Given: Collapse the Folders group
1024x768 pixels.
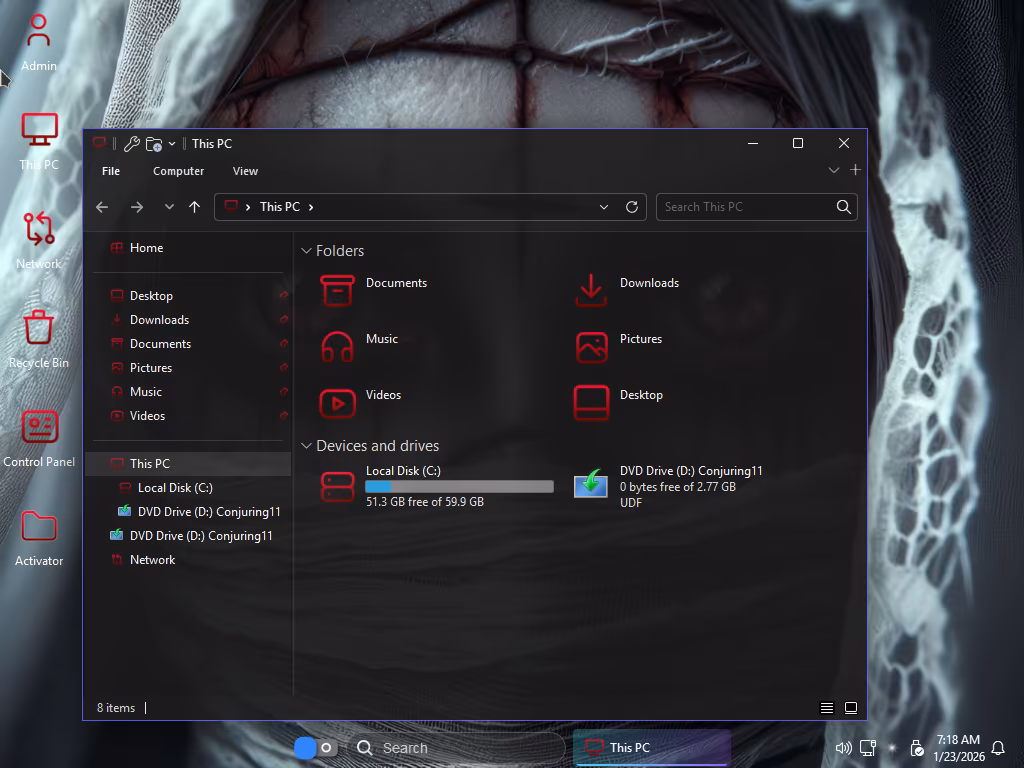Looking at the screenshot, I should [306, 251].
